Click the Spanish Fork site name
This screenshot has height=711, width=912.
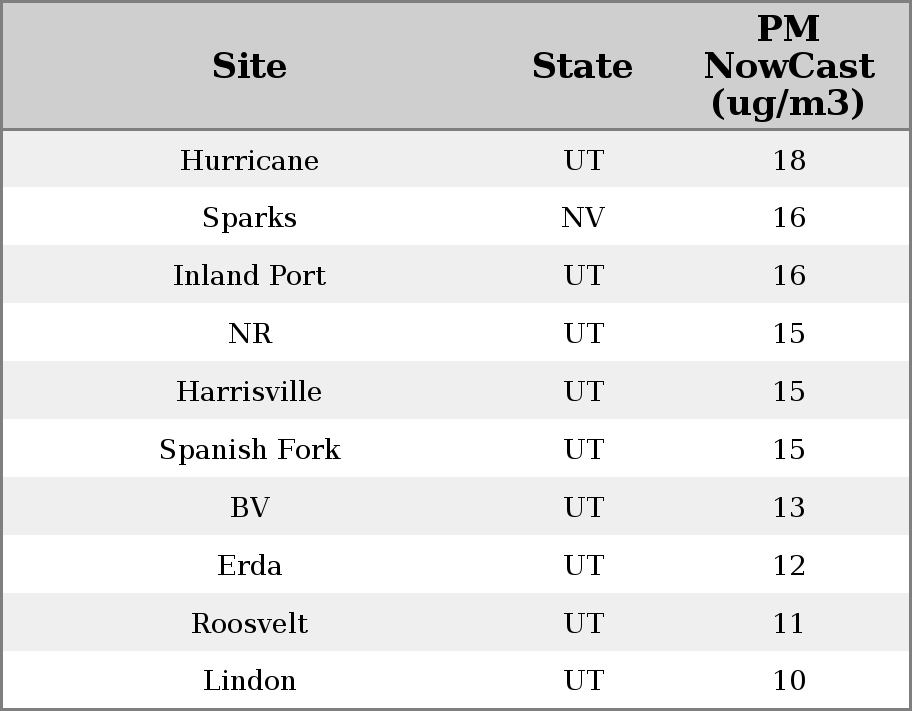coord(250,450)
